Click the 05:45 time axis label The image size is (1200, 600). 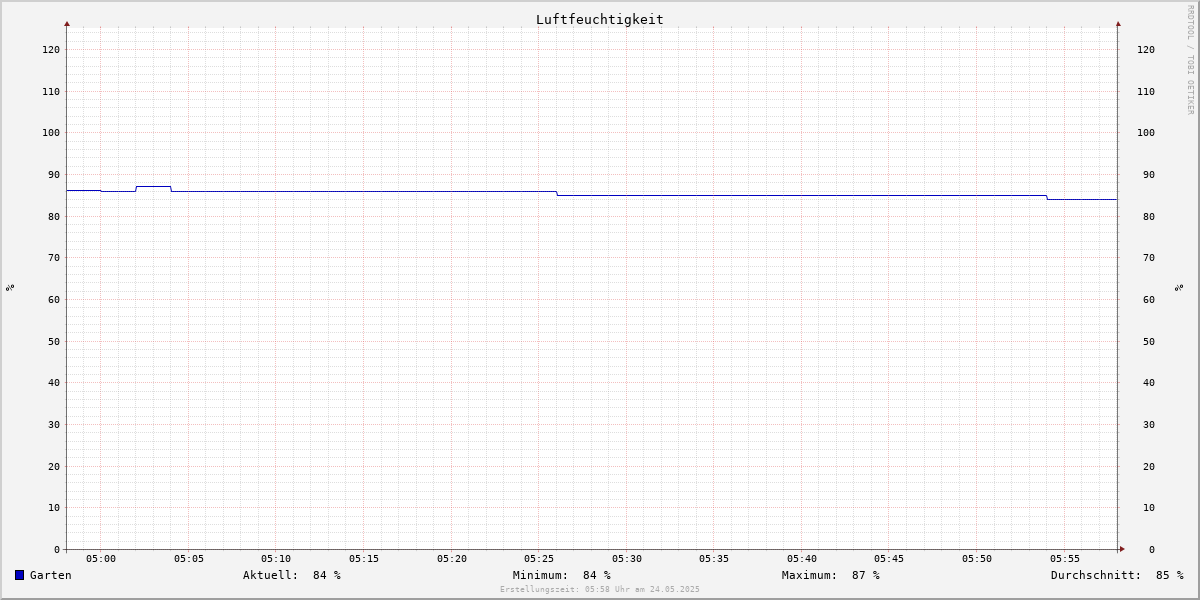point(890,558)
